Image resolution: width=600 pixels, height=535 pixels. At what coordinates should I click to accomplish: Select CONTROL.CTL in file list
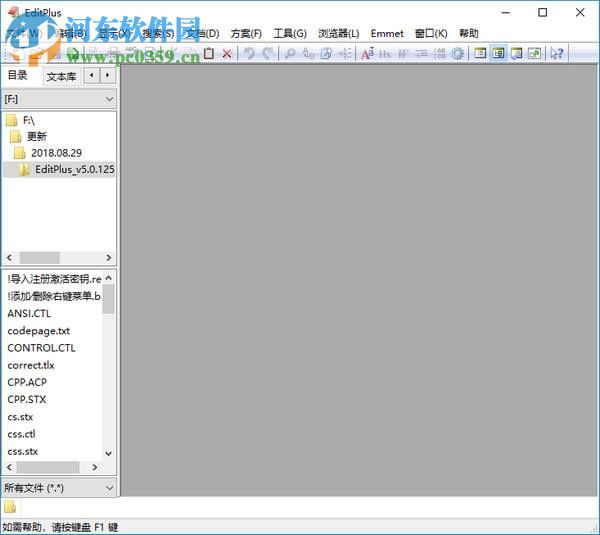click(41, 348)
